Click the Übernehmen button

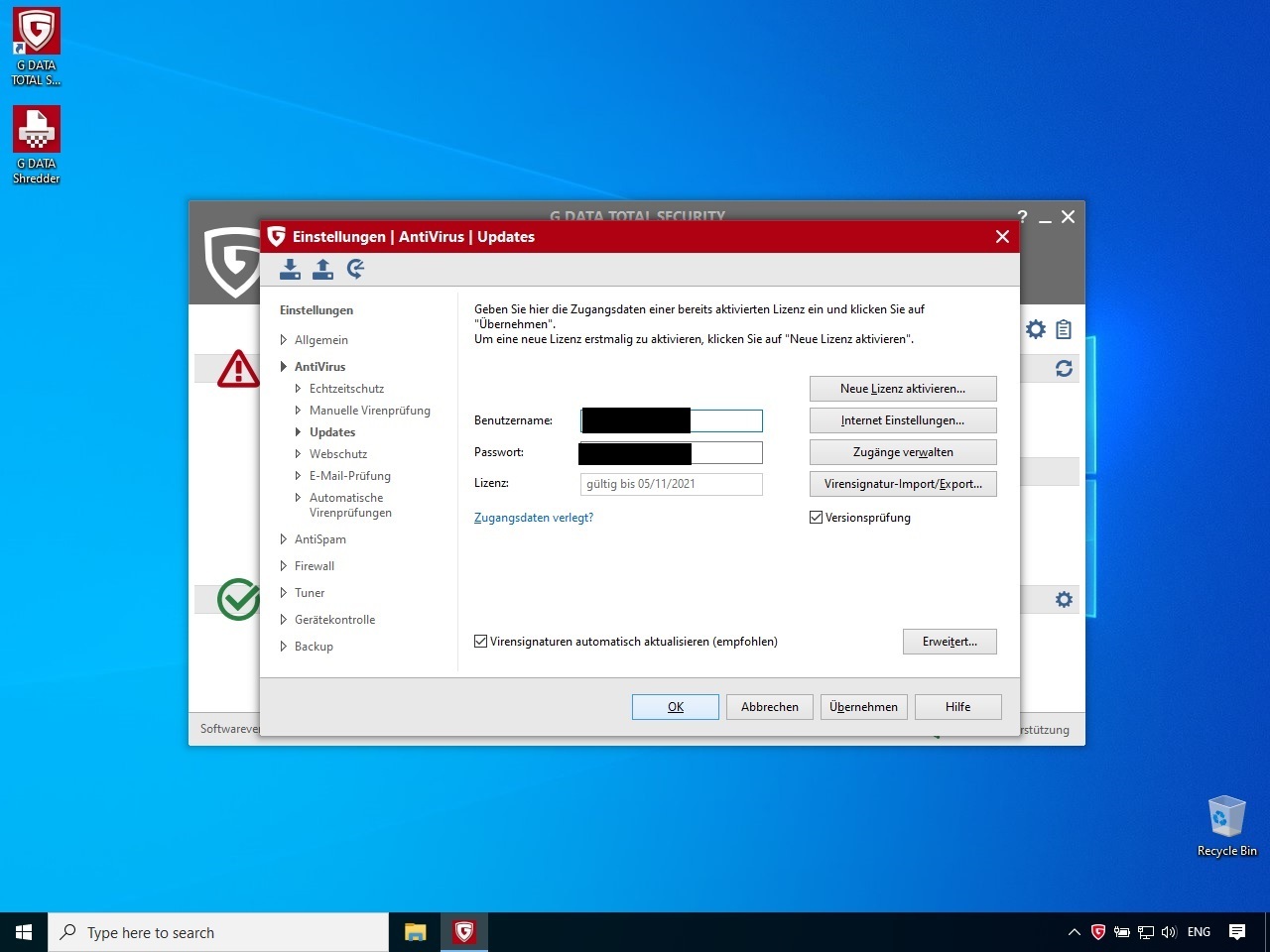point(863,707)
